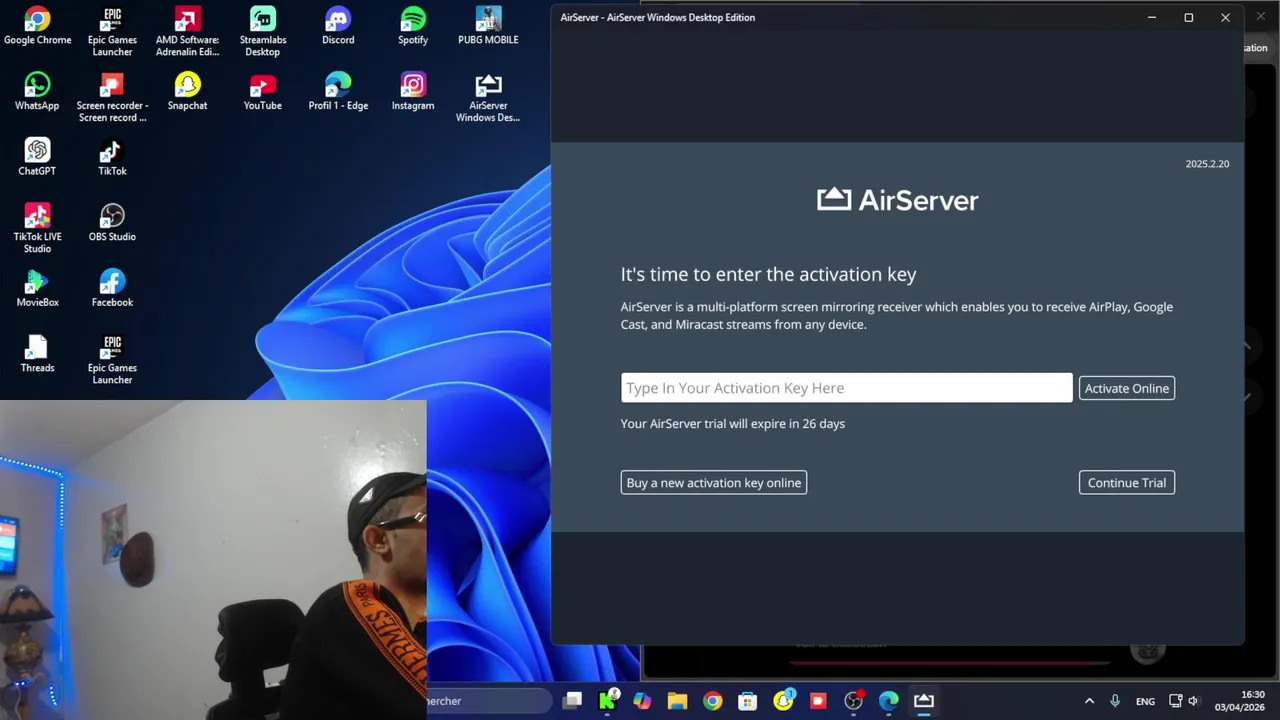Open Google Chrome desktop shortcut

37,27
